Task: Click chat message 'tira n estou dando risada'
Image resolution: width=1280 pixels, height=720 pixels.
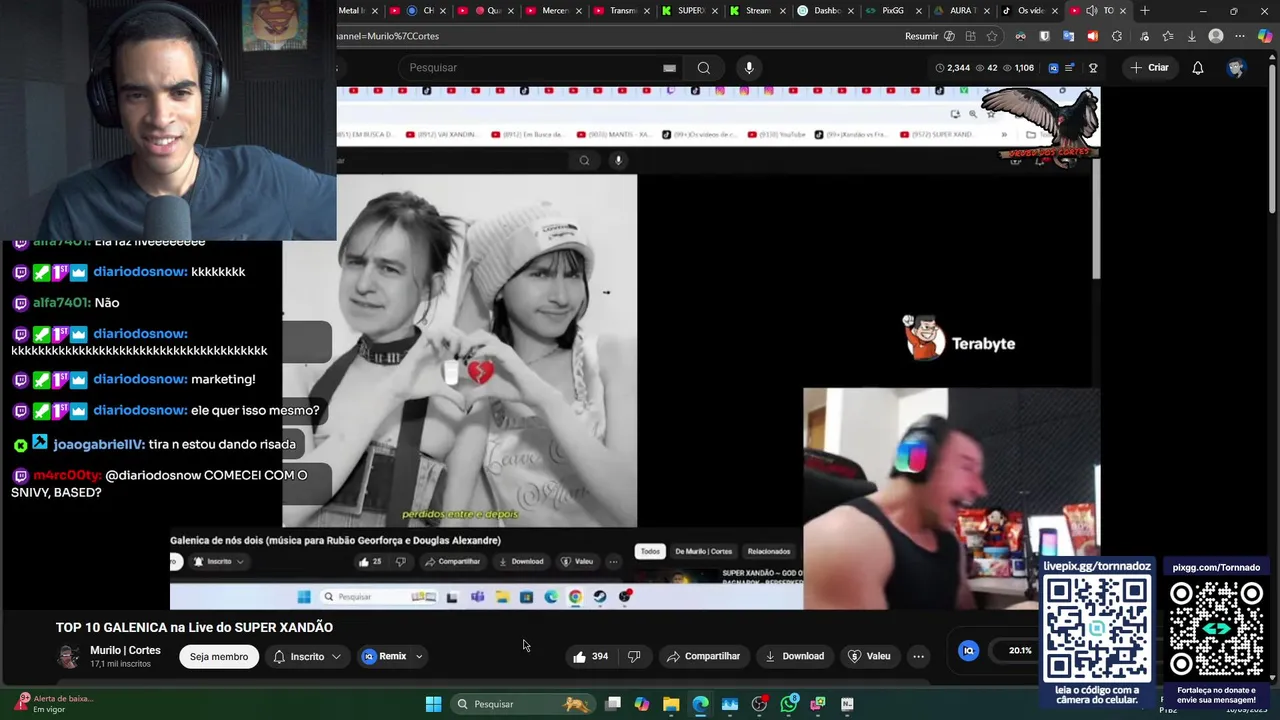Action: 223,444
